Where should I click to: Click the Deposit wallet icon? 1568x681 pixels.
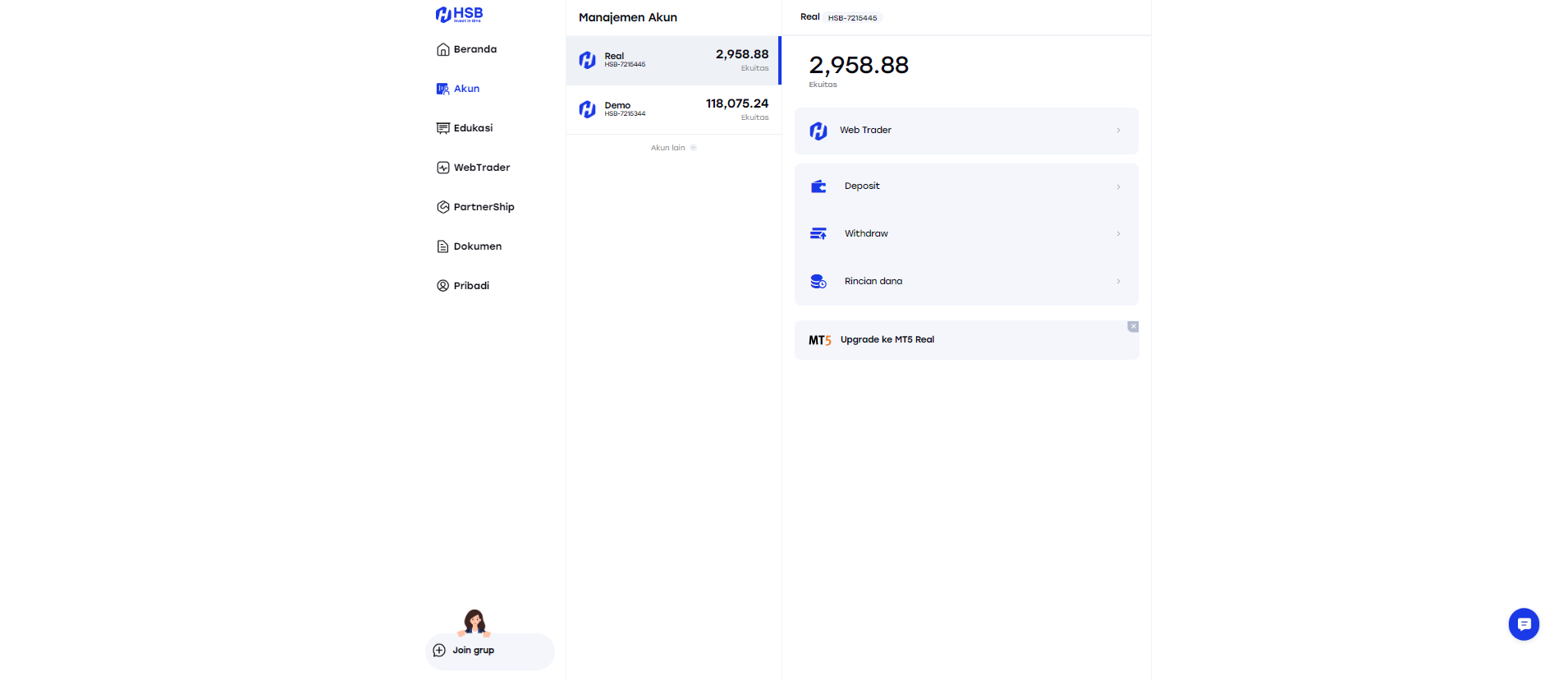[818, 186]
